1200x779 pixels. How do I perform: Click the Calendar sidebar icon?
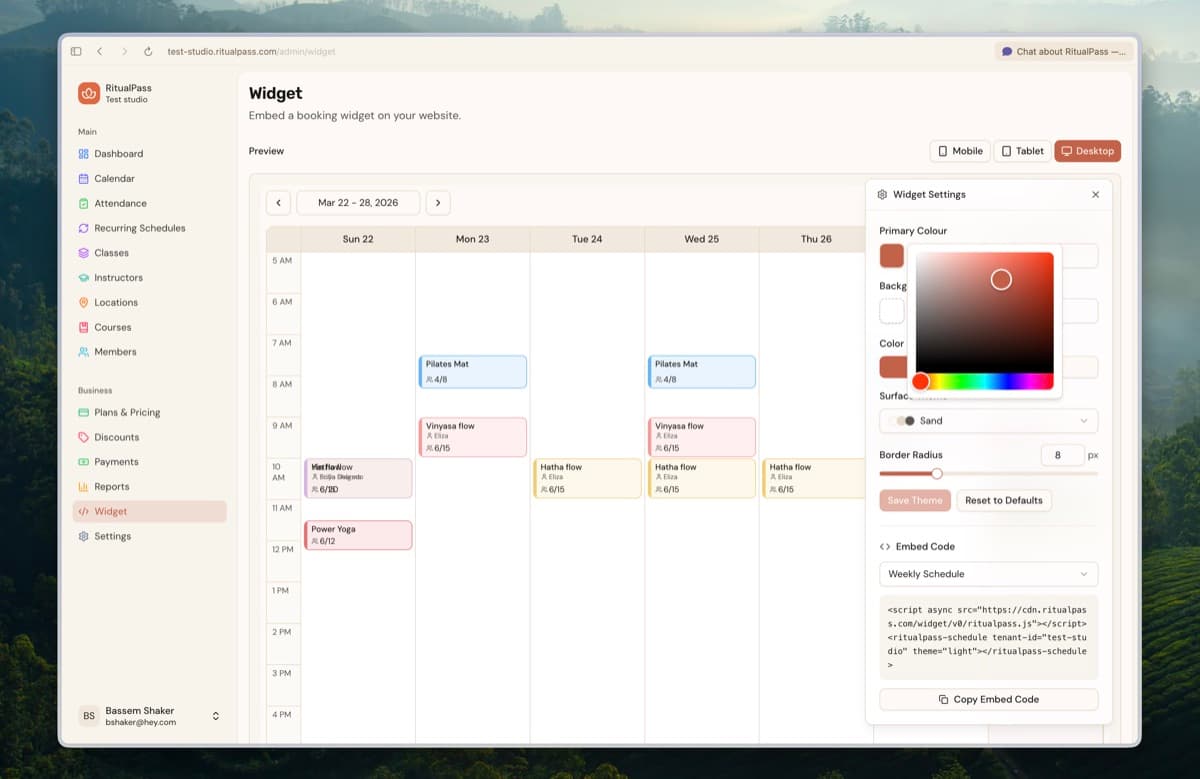84,179
